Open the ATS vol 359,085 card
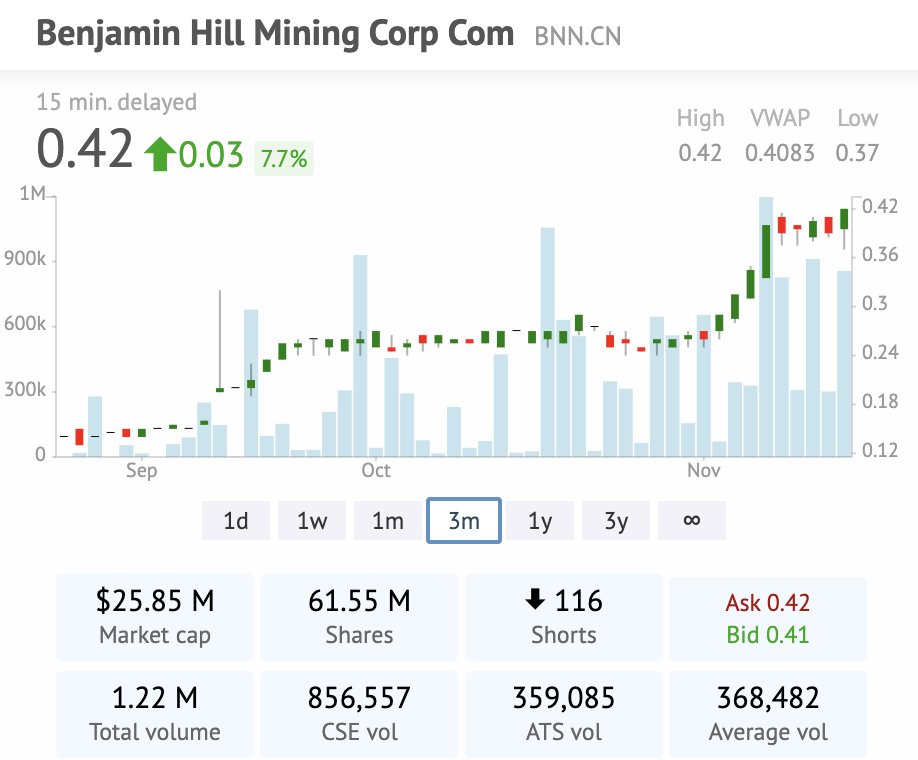 click(563, 714)
